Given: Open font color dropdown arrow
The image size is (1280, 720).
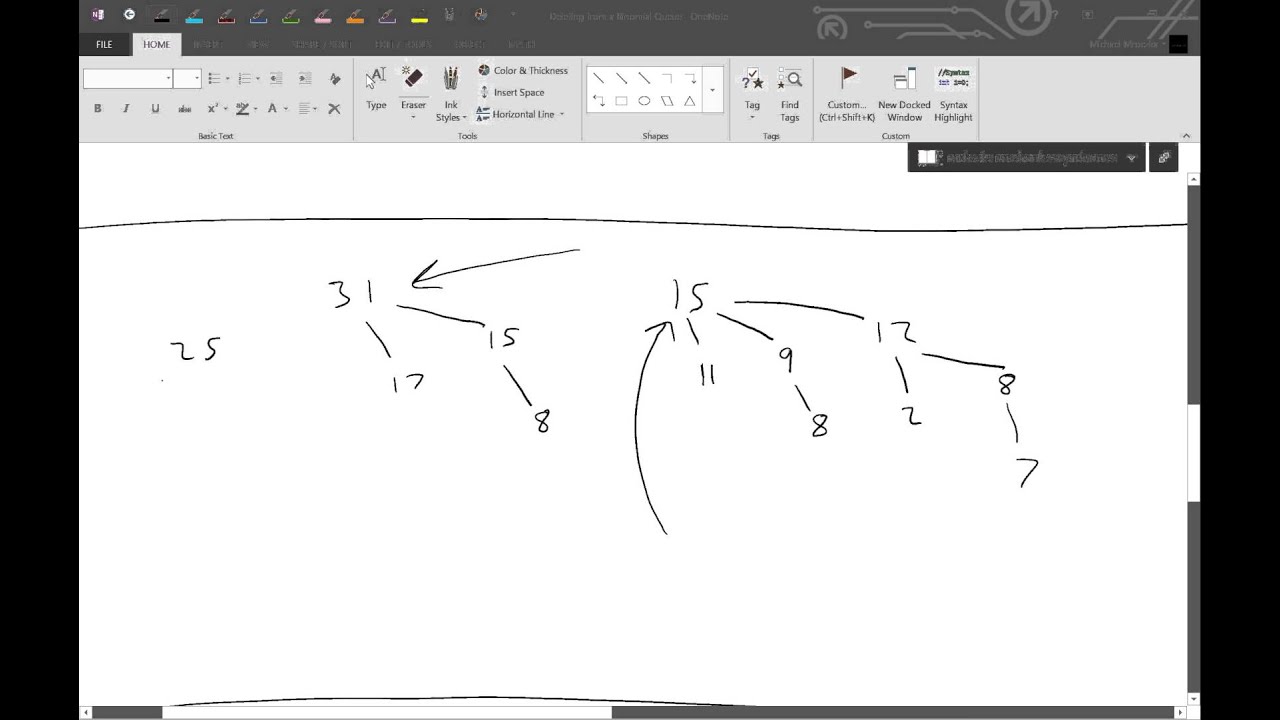Looking at the screenshot, I should pos(286,108).
